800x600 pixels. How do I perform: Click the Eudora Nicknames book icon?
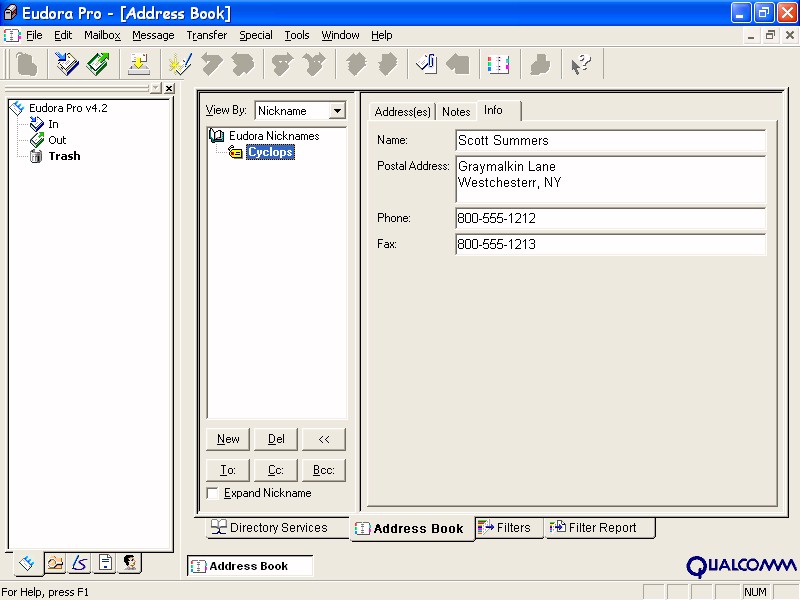pyautogui.click(x=217, y=136)
